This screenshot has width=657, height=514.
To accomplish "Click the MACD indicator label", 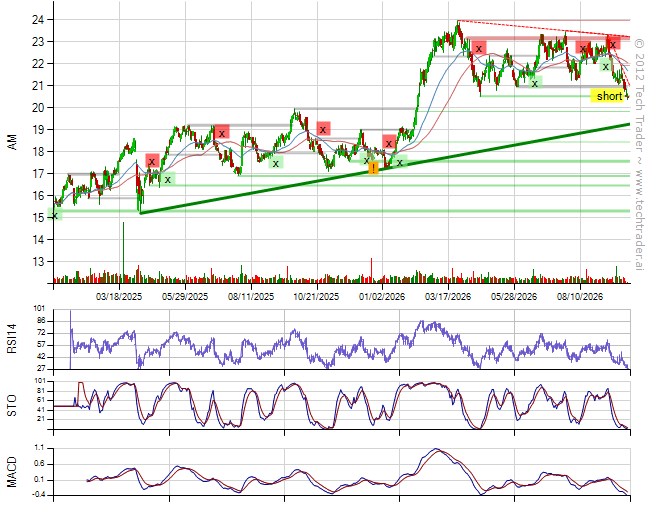I will pos(12,472).
